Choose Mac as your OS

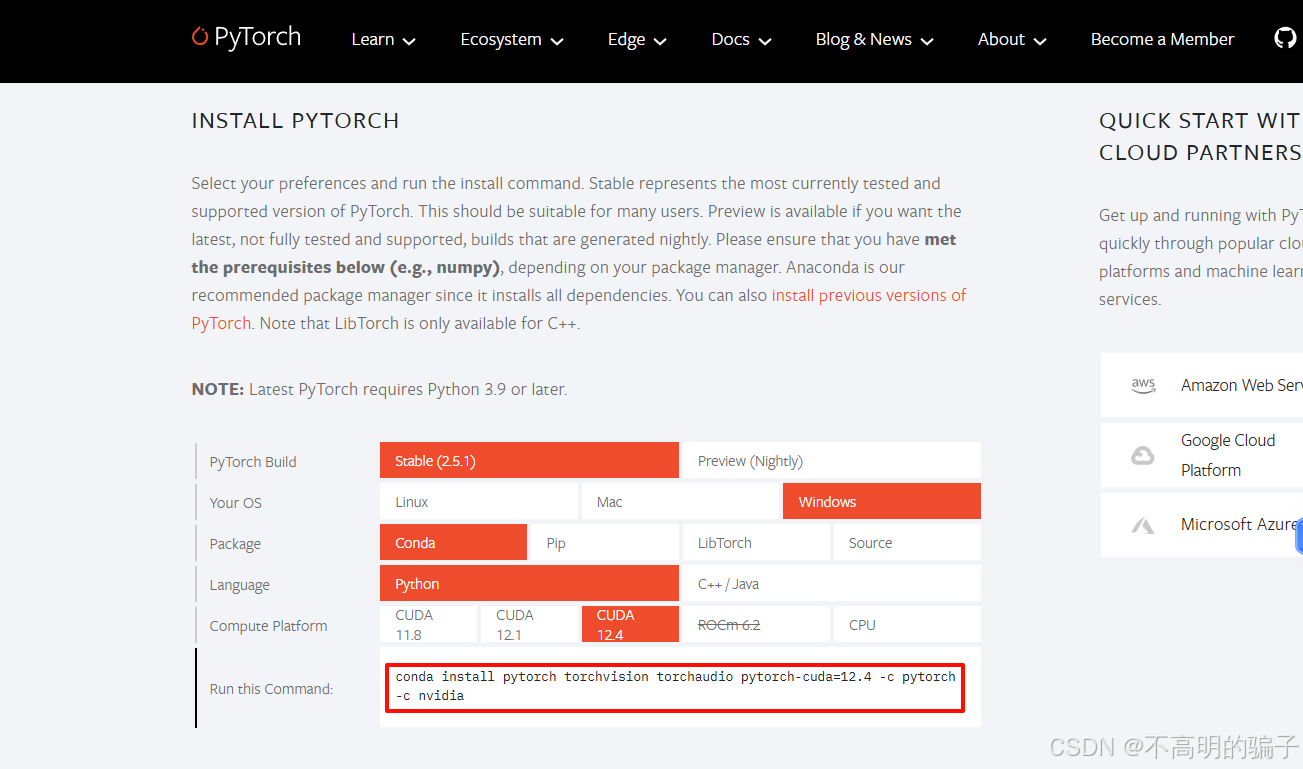click(680, 501)
